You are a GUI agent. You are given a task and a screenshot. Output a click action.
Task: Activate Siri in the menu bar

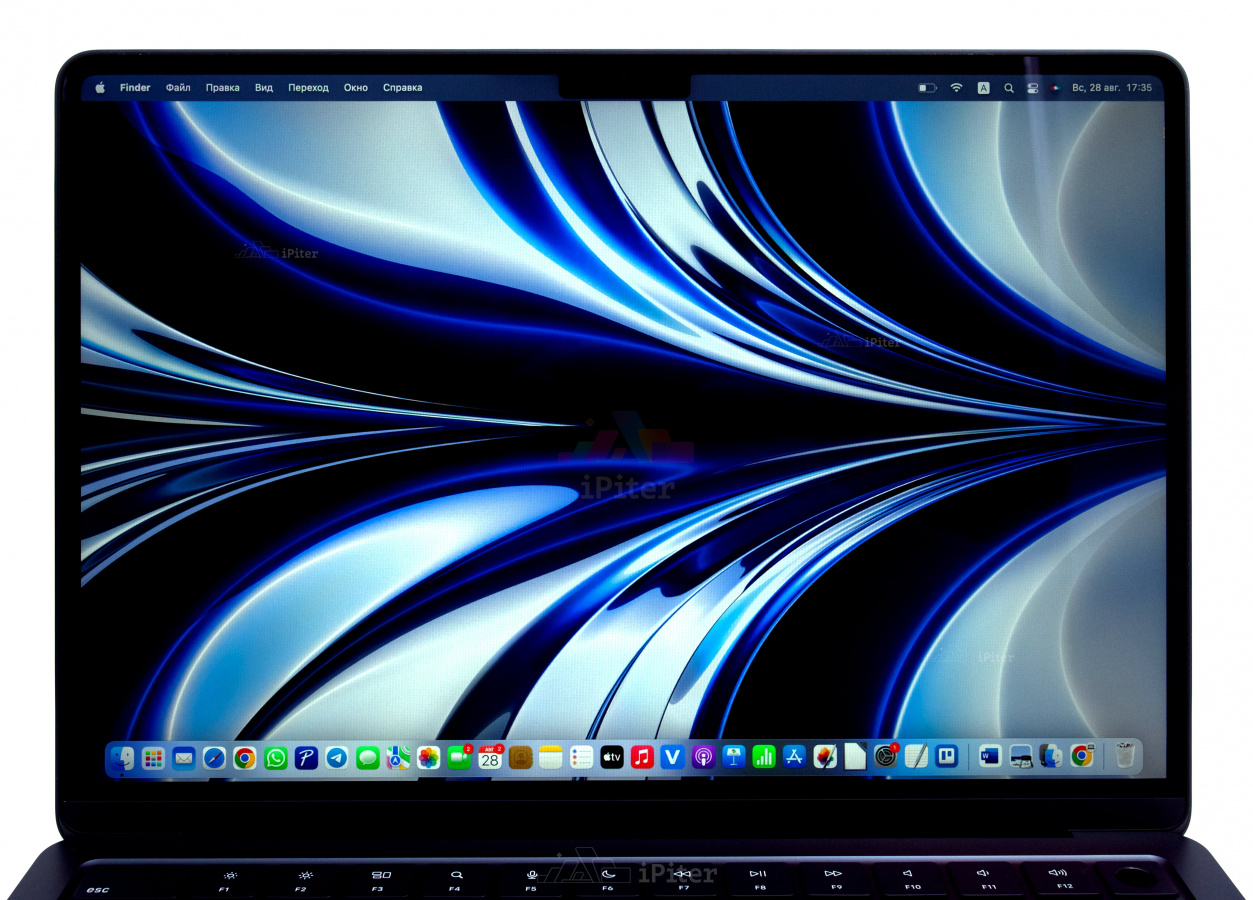click(1055, 88)
